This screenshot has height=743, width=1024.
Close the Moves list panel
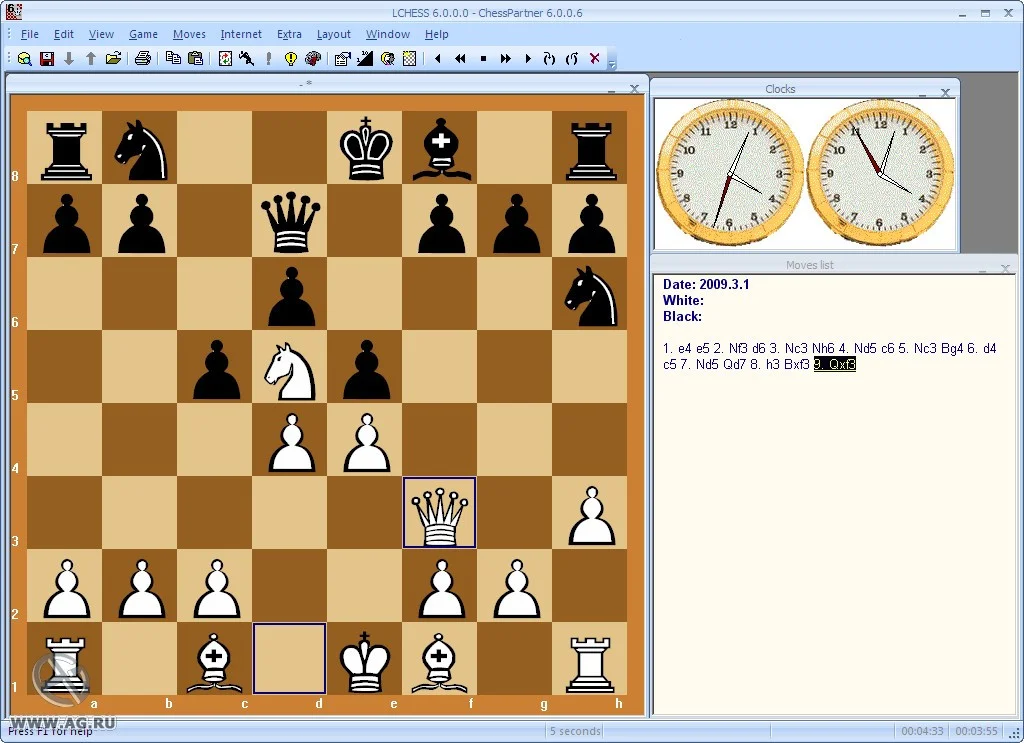click(1005, 268)
